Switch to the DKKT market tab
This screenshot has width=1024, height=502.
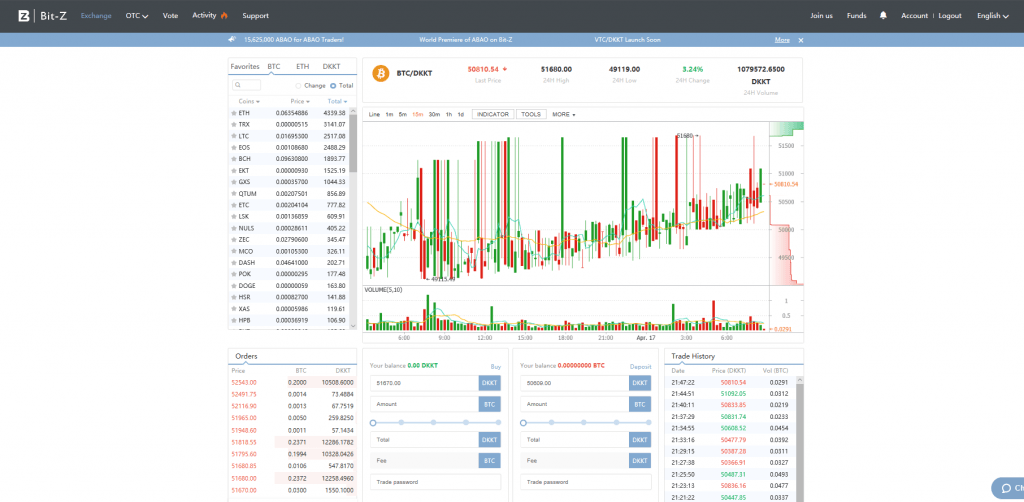[331, 67]
